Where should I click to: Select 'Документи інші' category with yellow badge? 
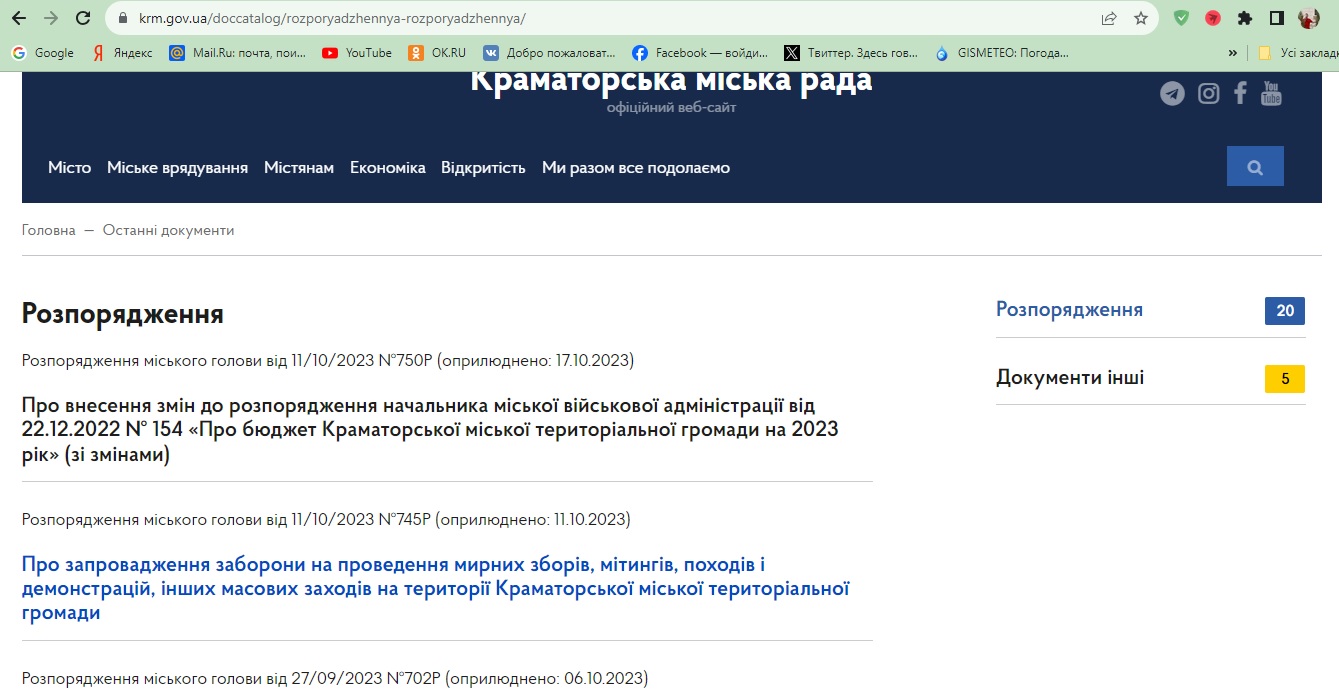point(1070,378)
